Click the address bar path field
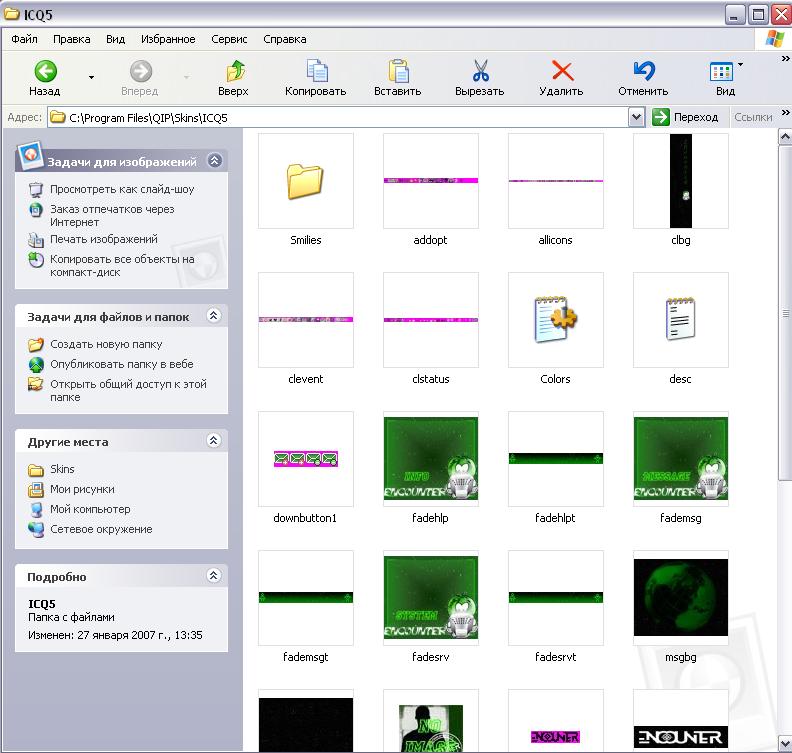792x753 pixels. [340, 117]
